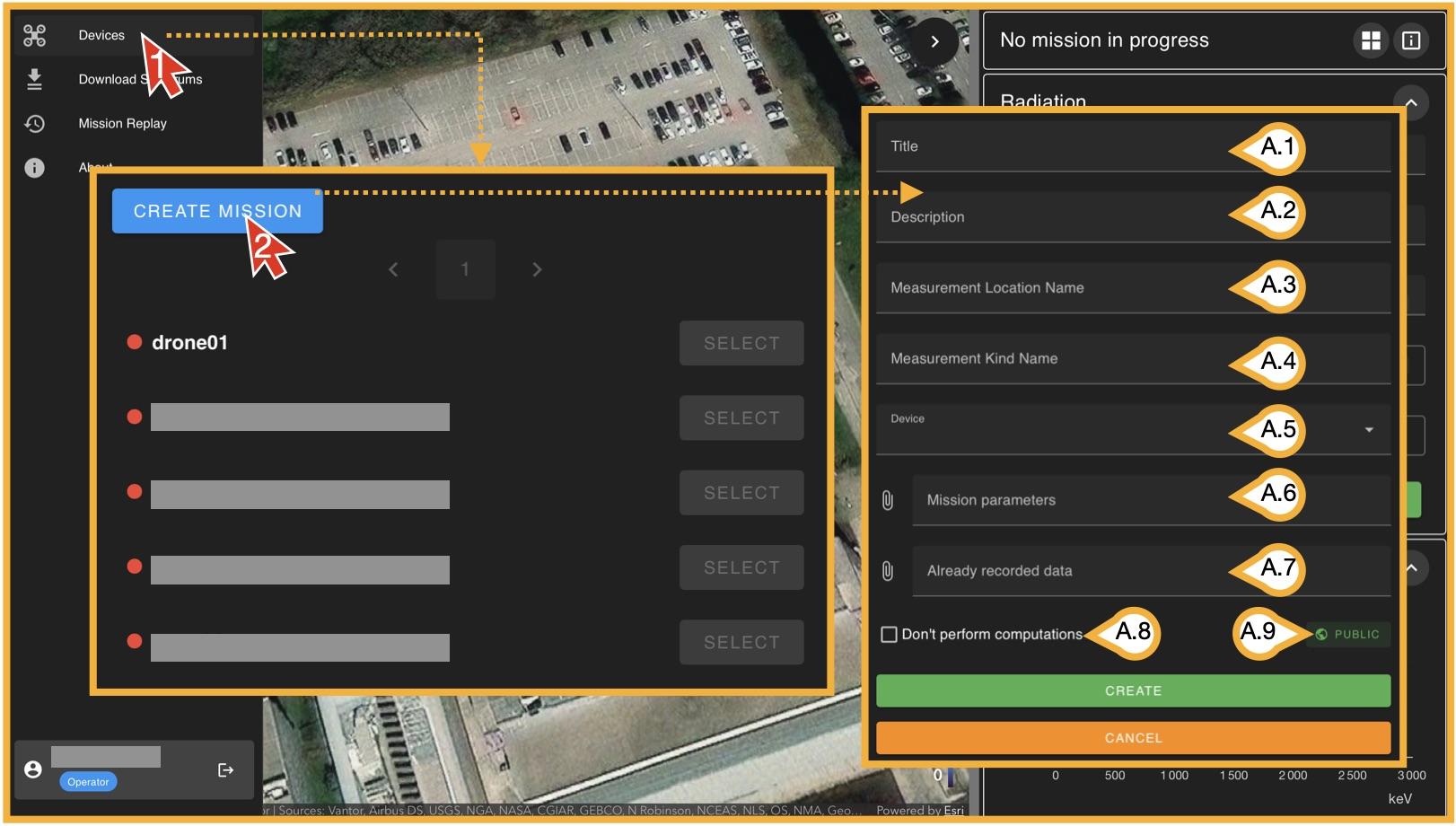Image resolution: width=1456 pixels, height=826 pixels.
Task: Open the Devices menu item
Action: tap(101, 36)
